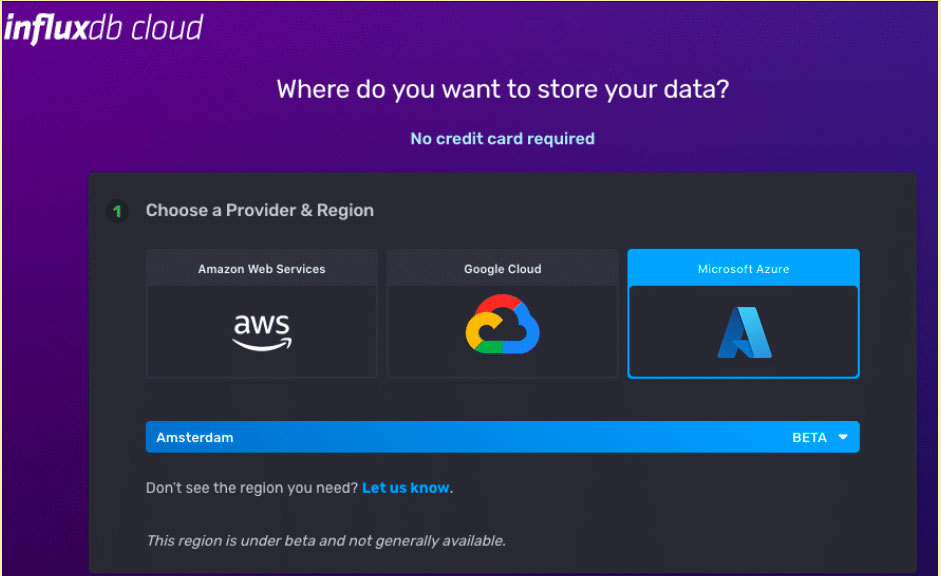Click the blue Amsterdam region bar
The width and height of the screenshot is (941, 576).
[502, 437]
